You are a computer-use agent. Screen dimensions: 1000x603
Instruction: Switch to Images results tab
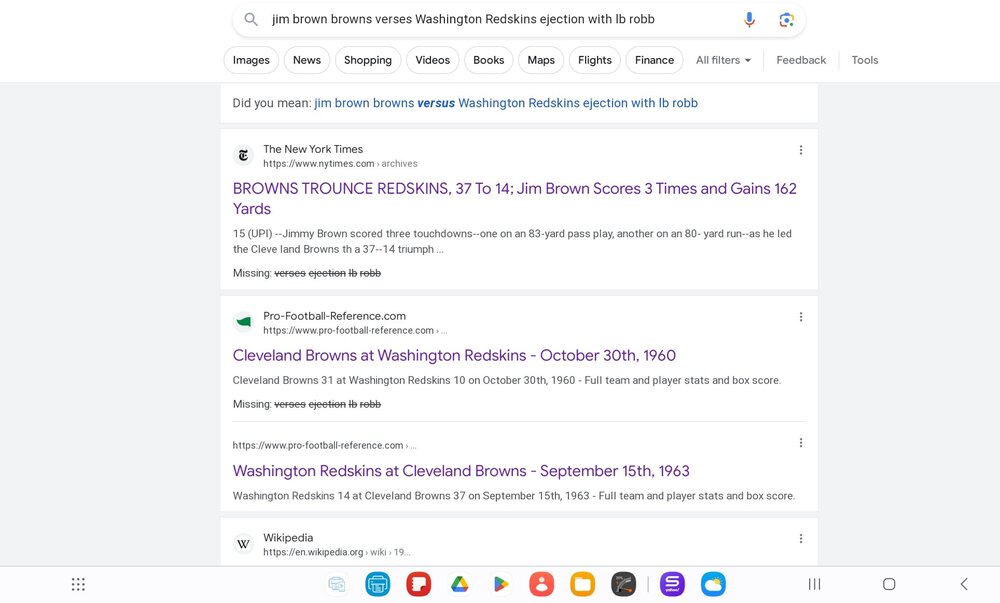click(x=251, y=60)
